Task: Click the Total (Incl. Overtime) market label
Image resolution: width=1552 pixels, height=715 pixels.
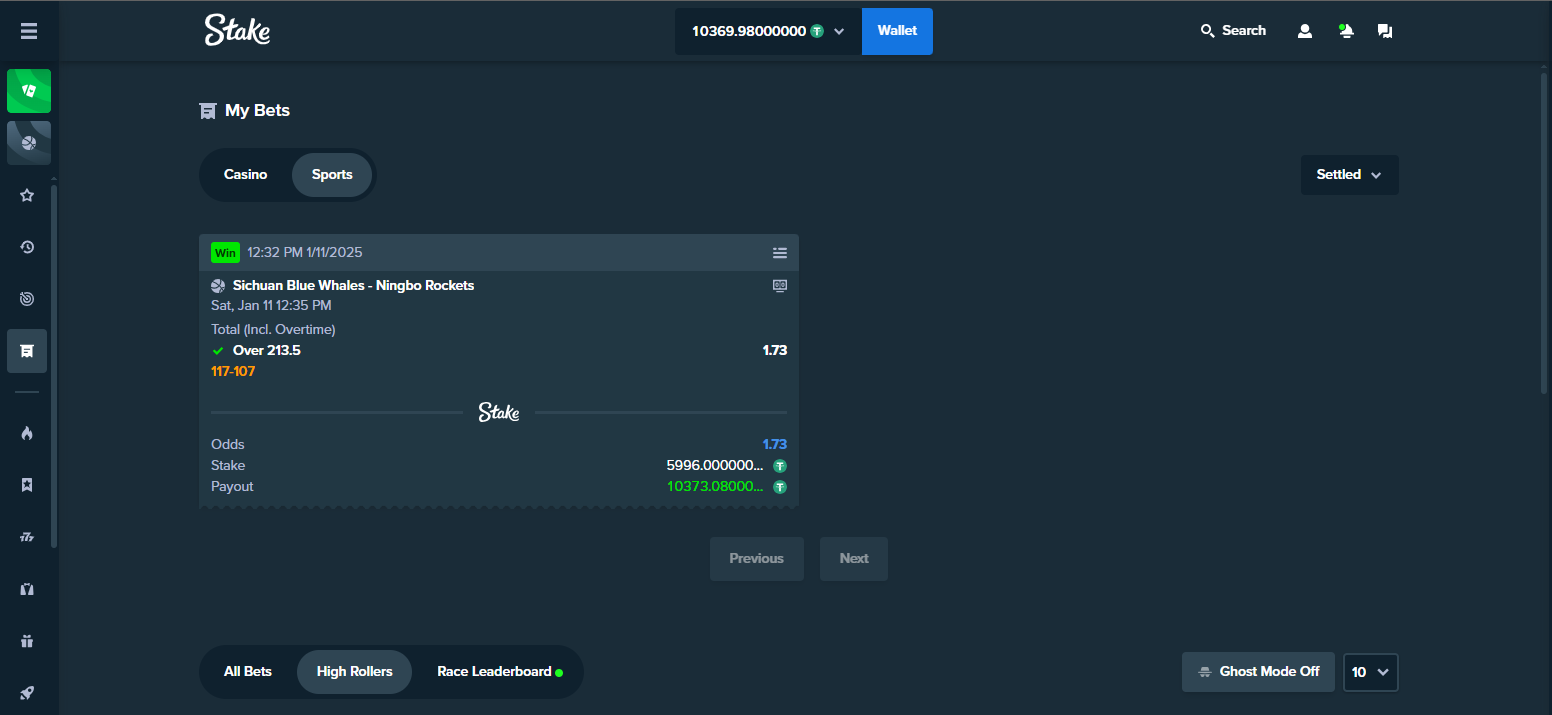Action: point(273,330)
